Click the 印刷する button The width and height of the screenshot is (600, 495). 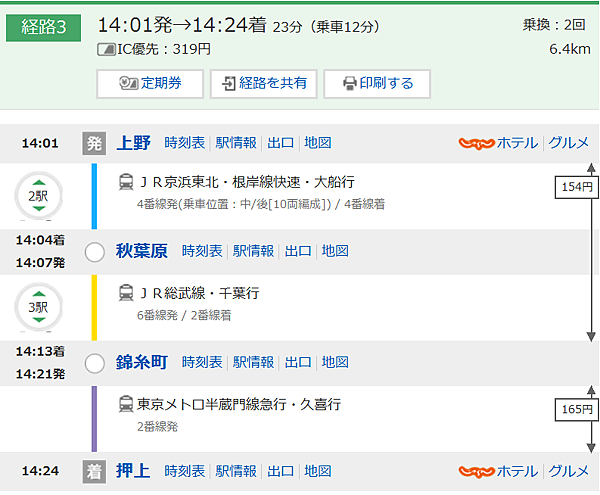[x=377, y=83]
